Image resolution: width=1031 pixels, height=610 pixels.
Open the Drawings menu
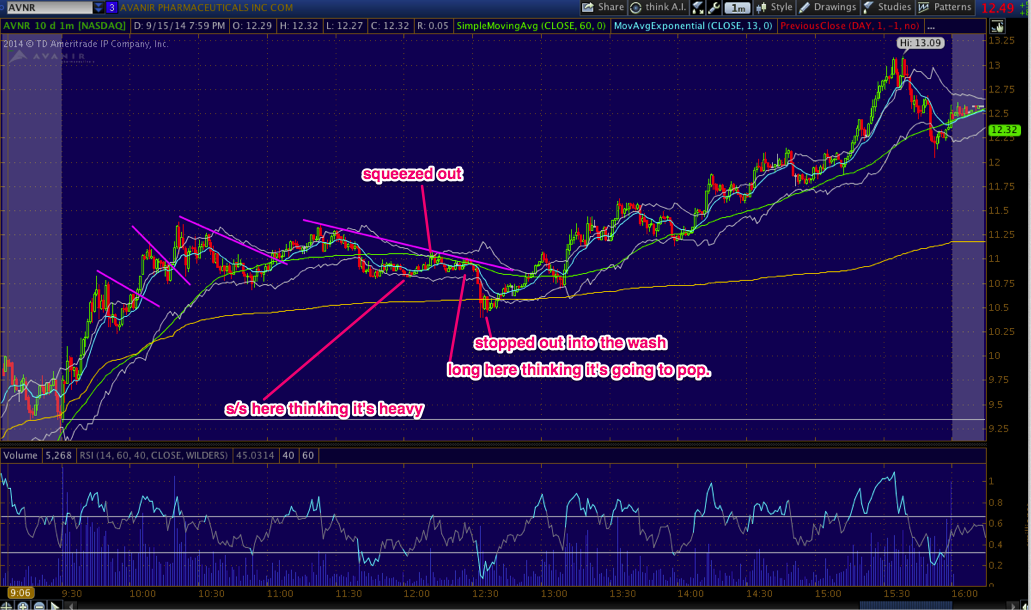pos(826,7)
